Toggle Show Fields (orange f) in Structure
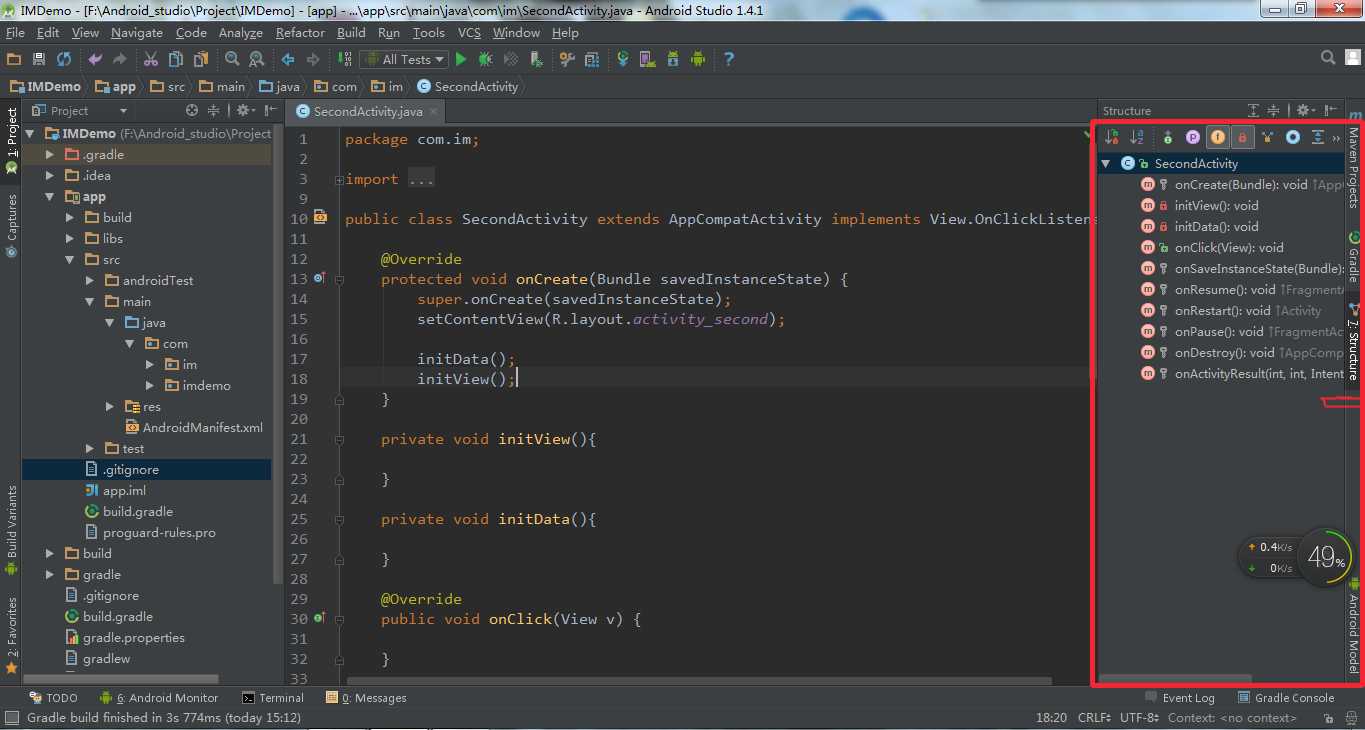1365x730 pixels. 1217,137
